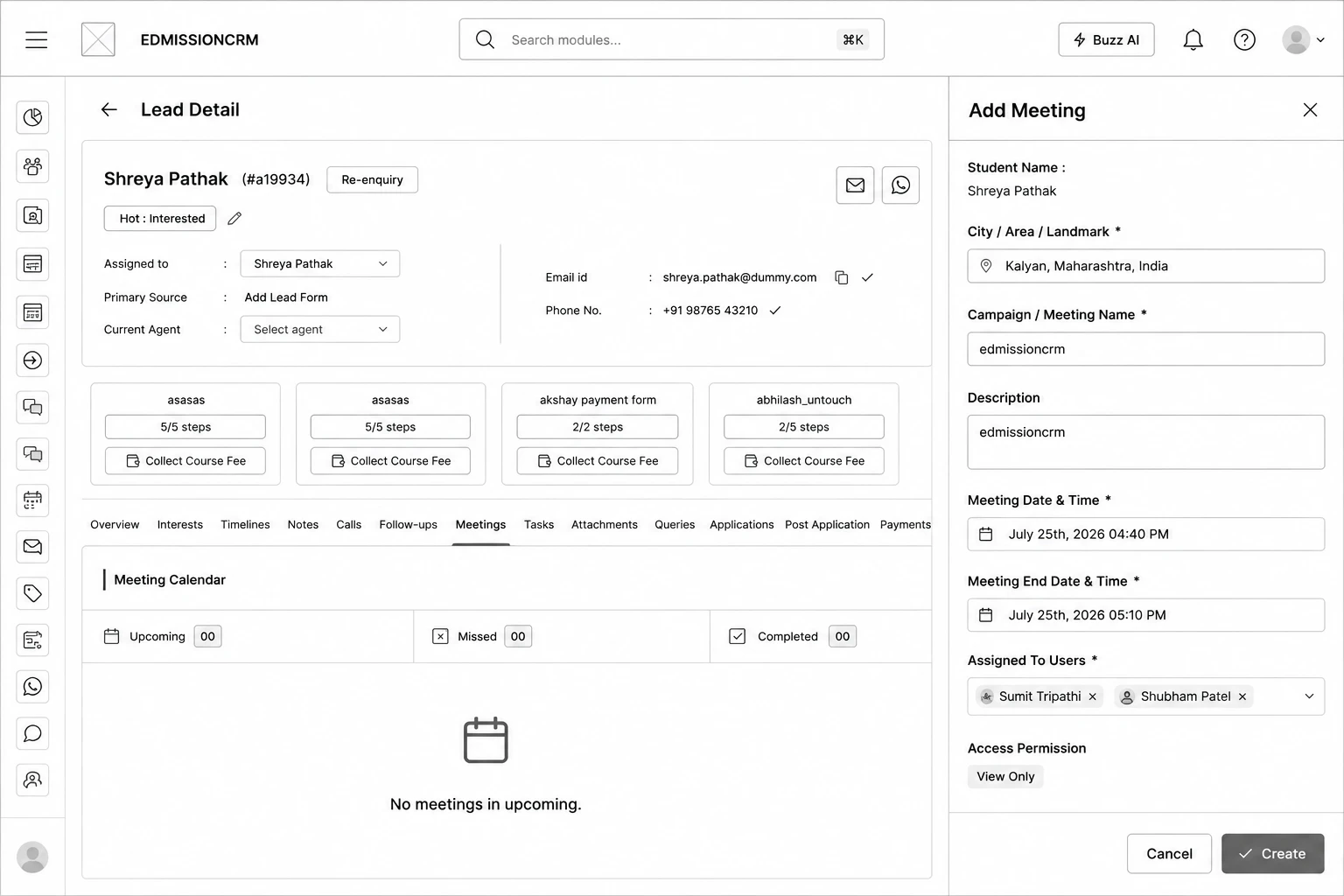Open Buzz AI
This screenshot has width=1344, height=896.
(x=1106, y=39)
